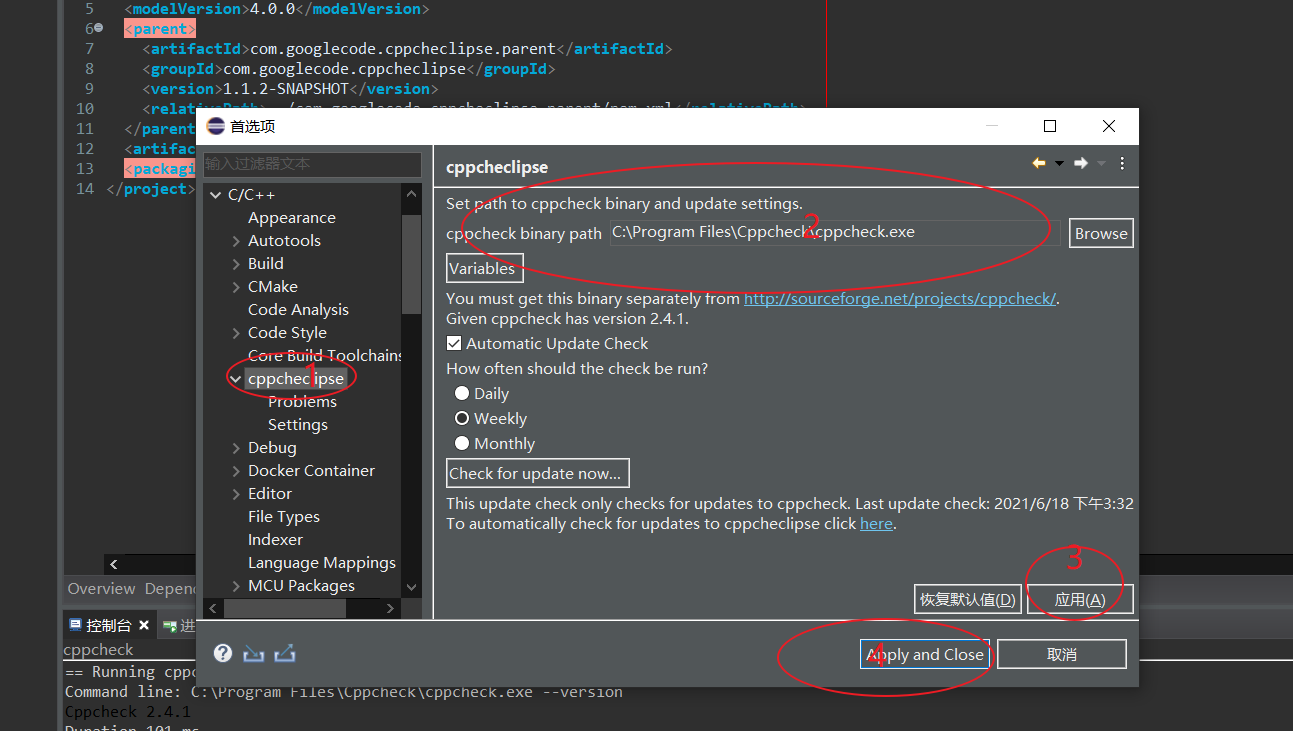The height and width of the screenshot is (731, 1293).
Task: Select Core Build Toolchains item
Action: pos(325,356)
